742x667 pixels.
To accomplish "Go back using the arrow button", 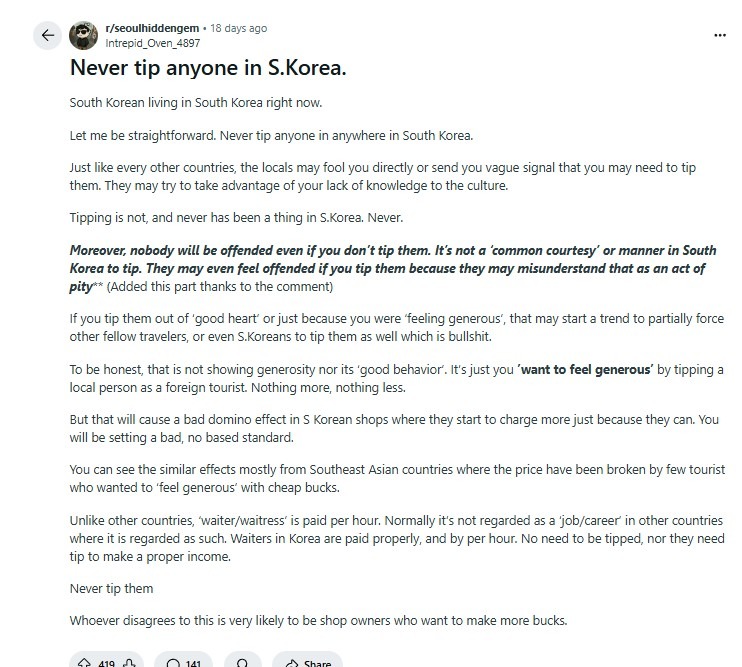I will pyautogui.click(x=46, y=35).
